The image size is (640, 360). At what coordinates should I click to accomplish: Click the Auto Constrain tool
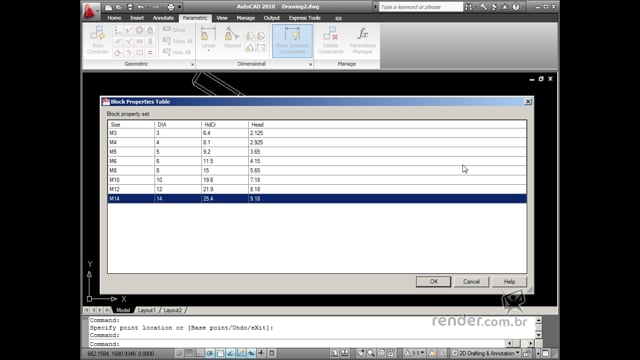click(x=98, y=40)
